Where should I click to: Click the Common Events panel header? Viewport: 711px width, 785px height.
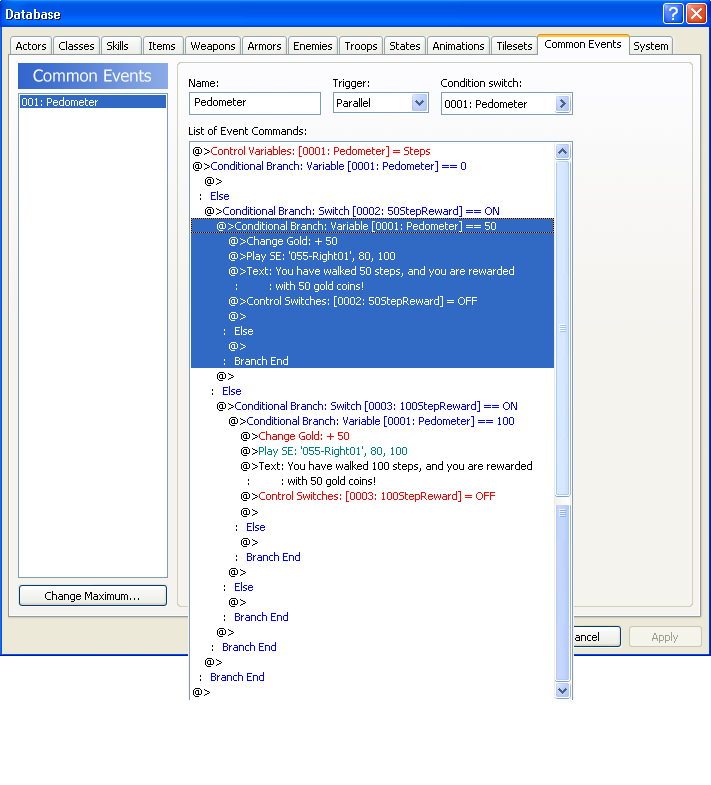coord(93,76)
